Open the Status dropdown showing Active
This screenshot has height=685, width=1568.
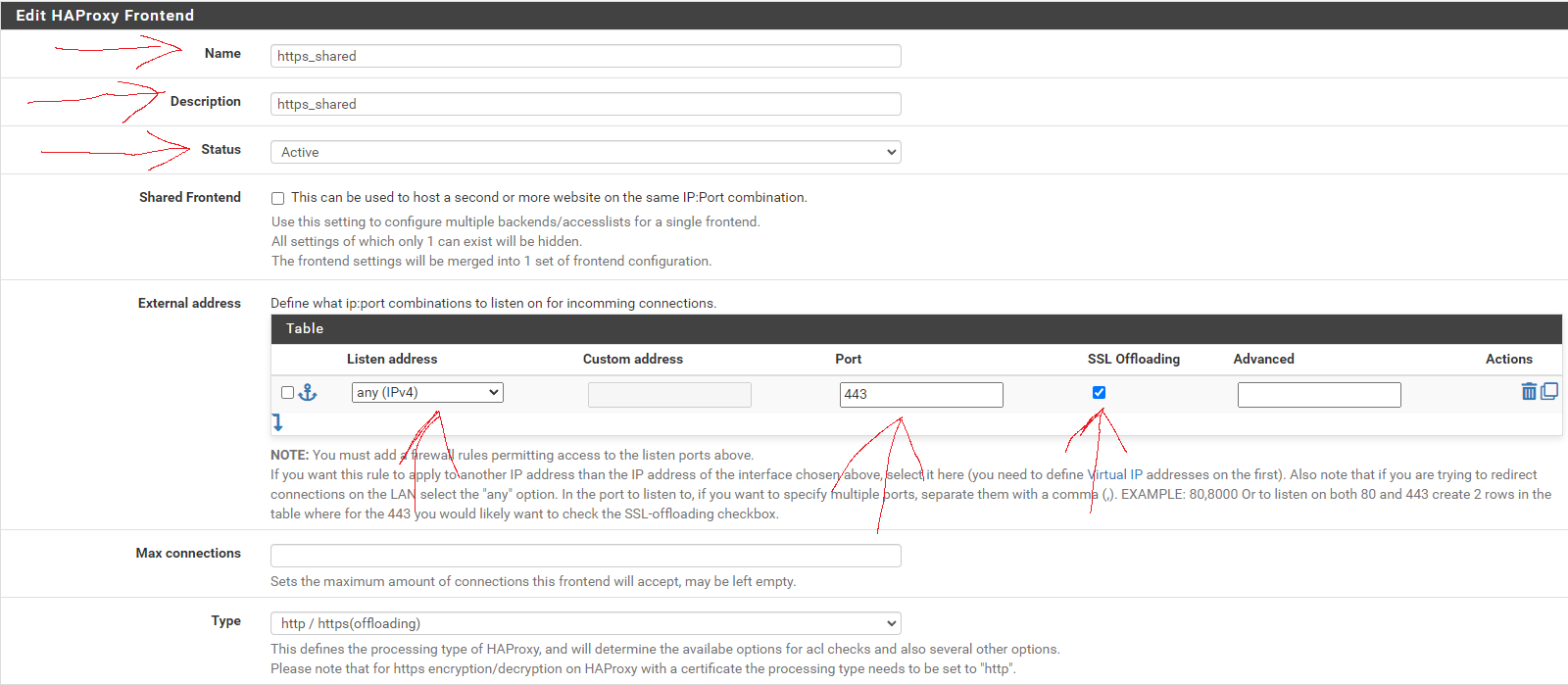point(586,152)
